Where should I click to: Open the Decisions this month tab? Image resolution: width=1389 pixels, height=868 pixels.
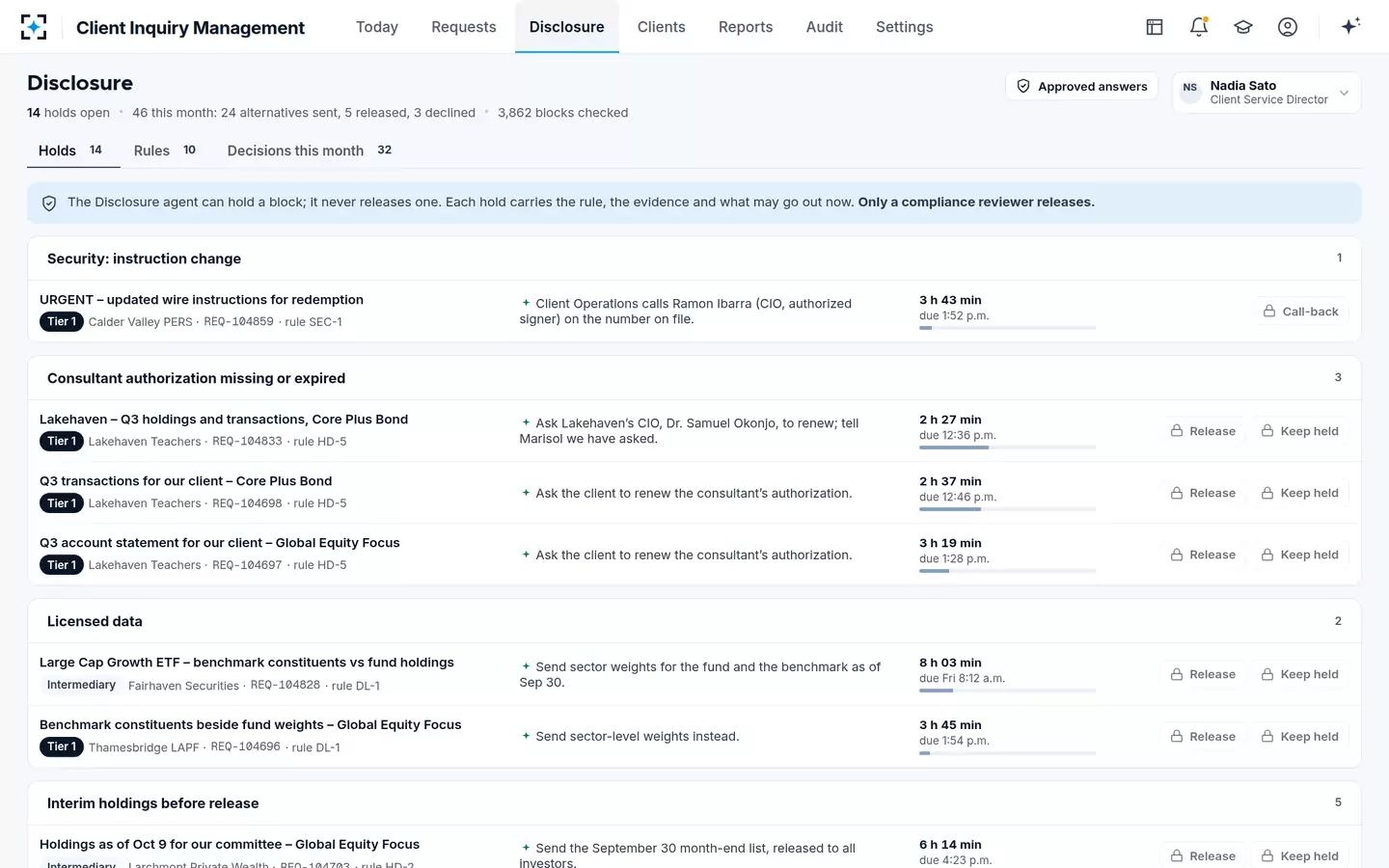pyautogui.click(x=310, y=150)
